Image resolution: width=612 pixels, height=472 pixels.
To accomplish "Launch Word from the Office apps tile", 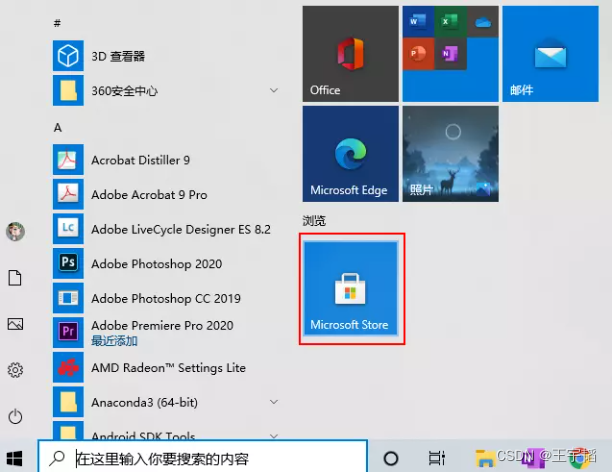I will click(x=418, y=21).
